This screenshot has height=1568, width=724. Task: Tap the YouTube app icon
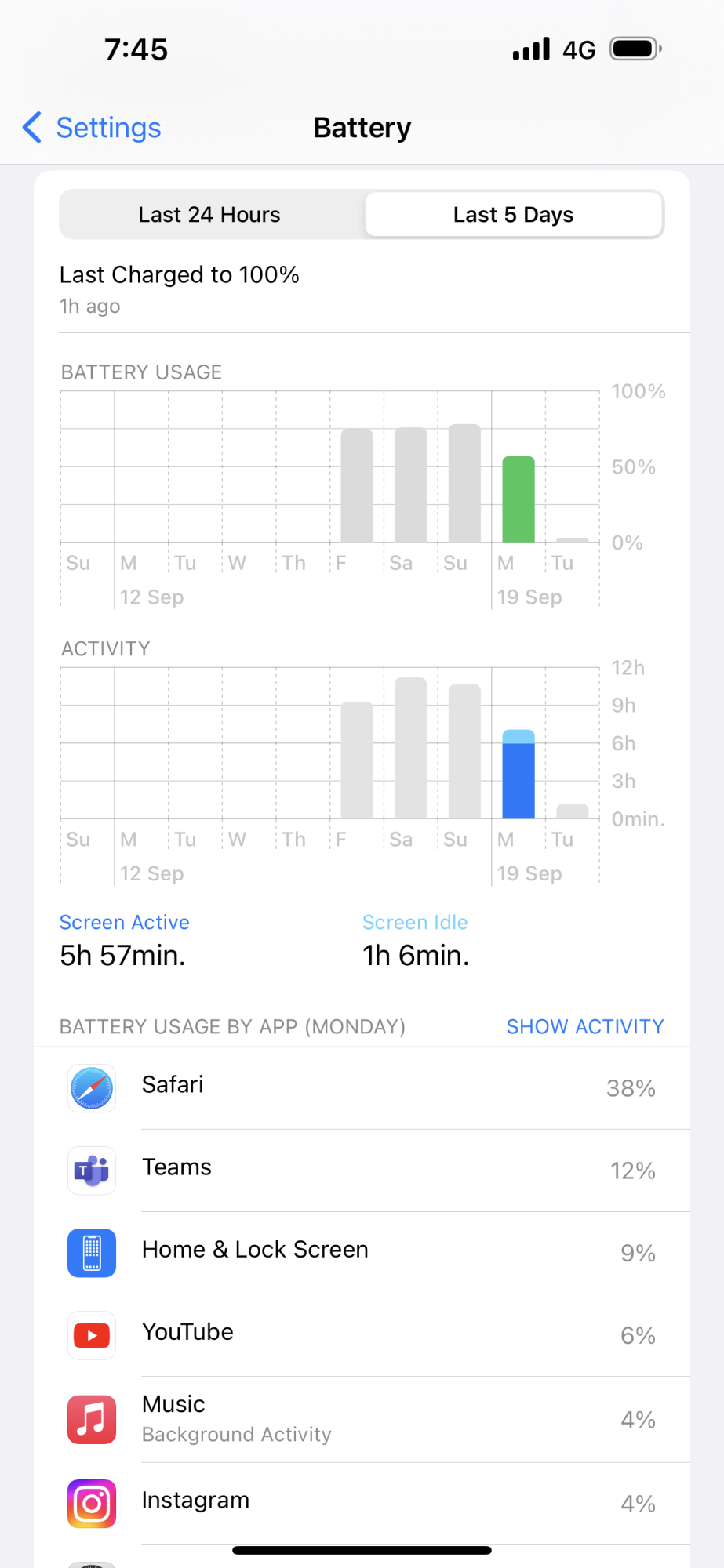(92, 1335)
